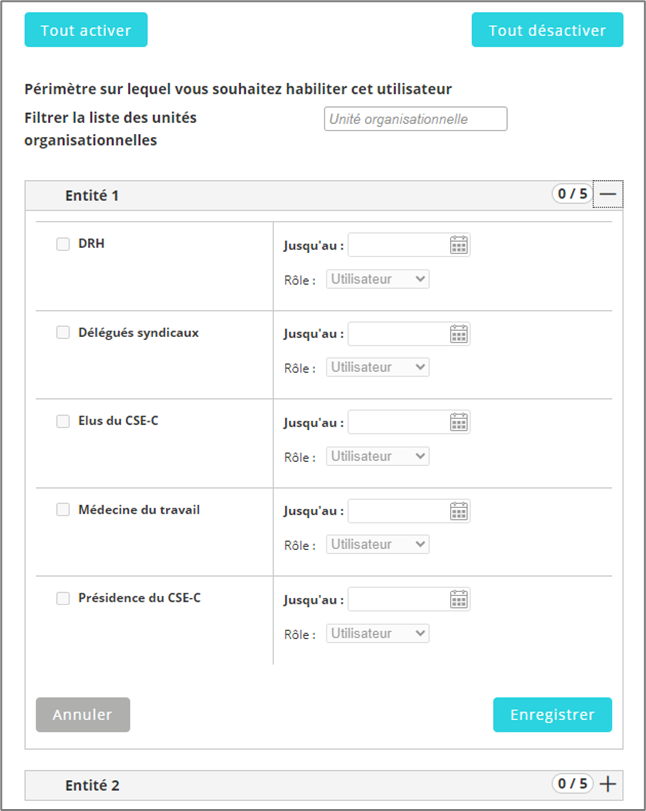Open the Rôle dropdown for Elus du CSE-C
This screenshot has width=646, height=811.
pos(378,456)
